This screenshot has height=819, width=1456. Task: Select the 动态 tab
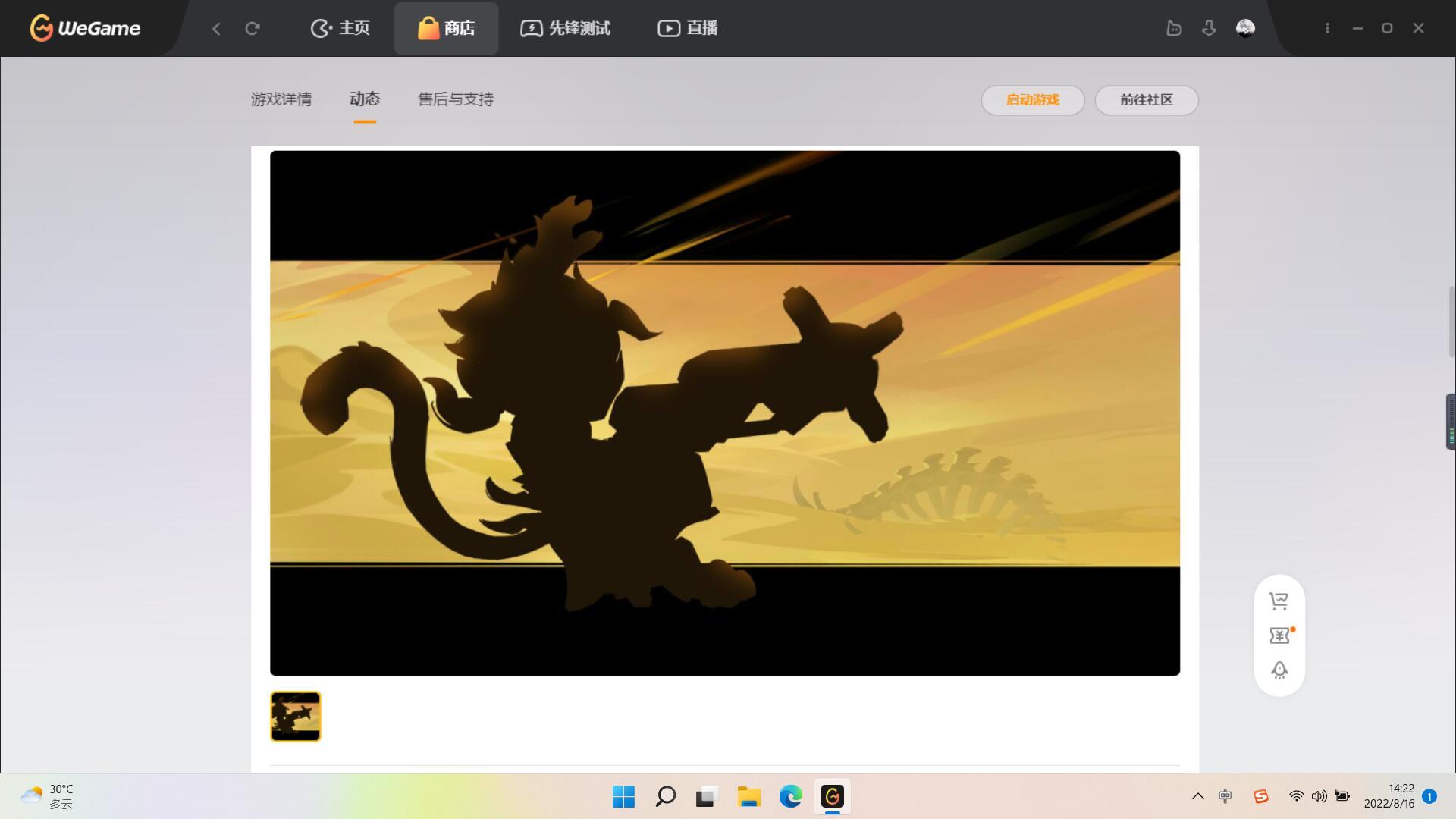pos(365,99)
